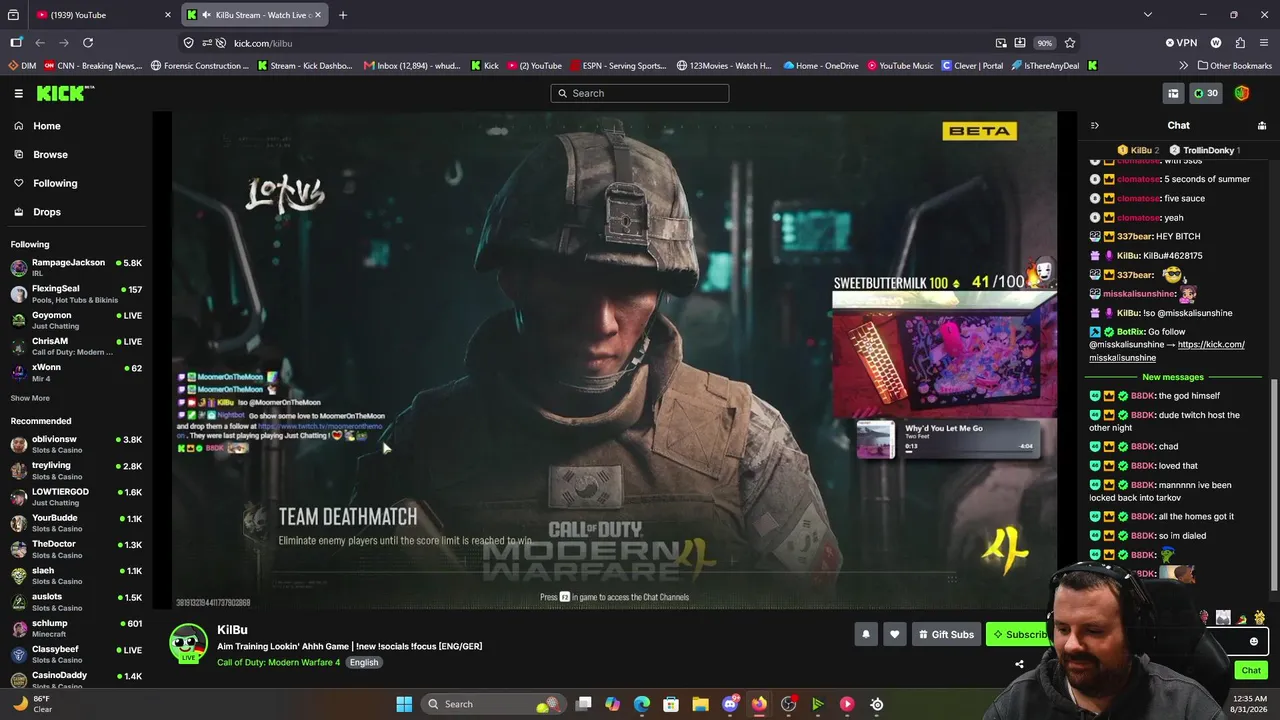Image resolution: width=1280 pixels, height=720 pixels.
Task: Open LOWTIERGOD recommended channel
Action: click(76, 496)
